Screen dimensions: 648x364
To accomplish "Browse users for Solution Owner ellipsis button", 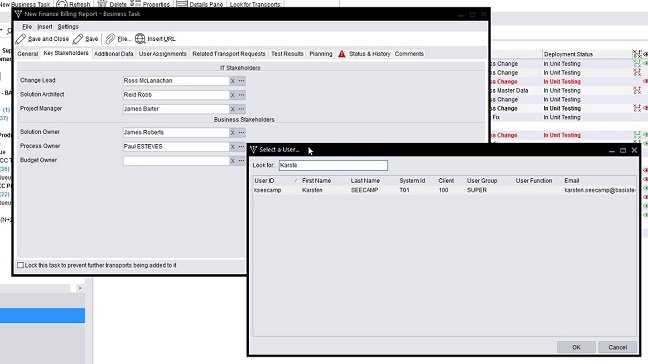I will (x=241, y=133).
